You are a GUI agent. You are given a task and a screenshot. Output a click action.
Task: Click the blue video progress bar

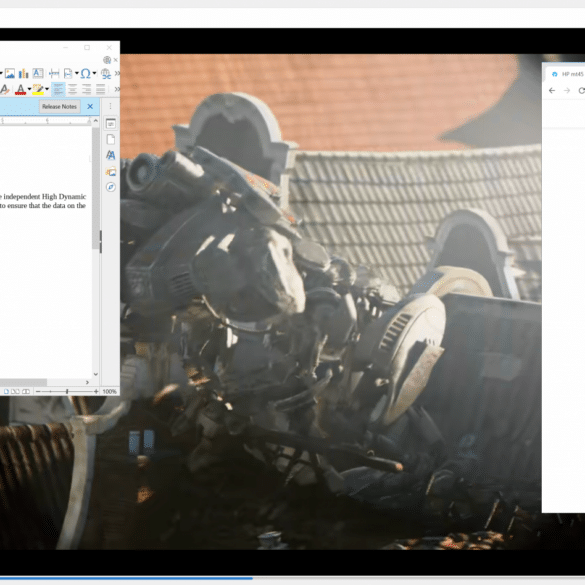coord(126,578)
